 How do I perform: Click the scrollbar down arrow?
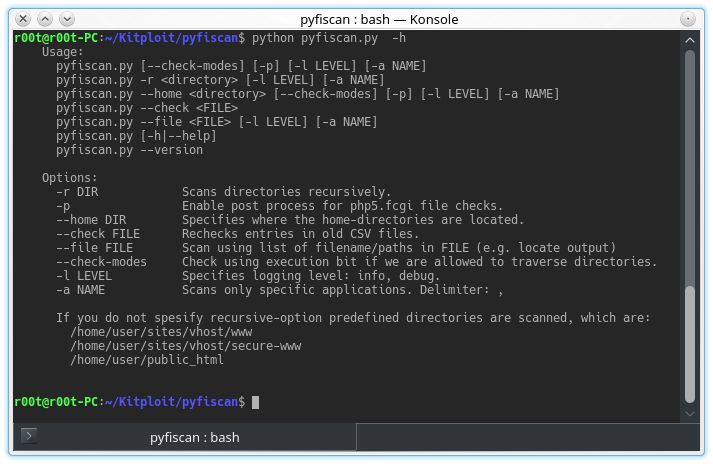click(690, 413)
